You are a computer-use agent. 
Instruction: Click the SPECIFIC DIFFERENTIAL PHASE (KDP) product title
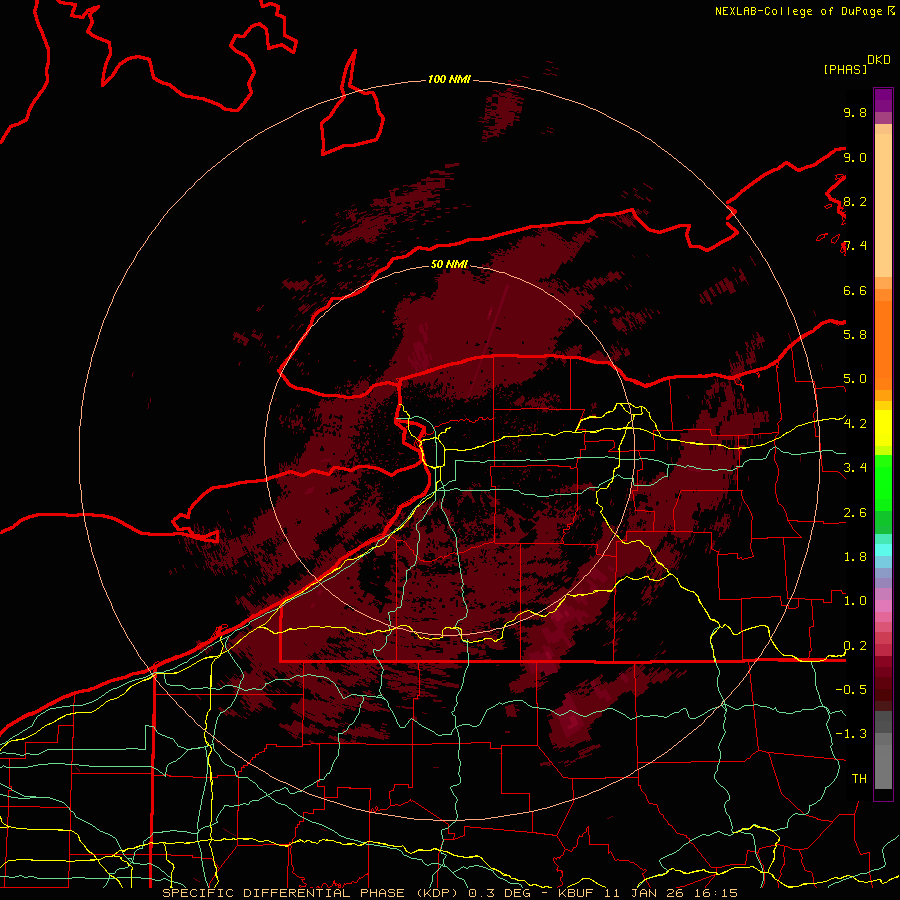point(314,893)
